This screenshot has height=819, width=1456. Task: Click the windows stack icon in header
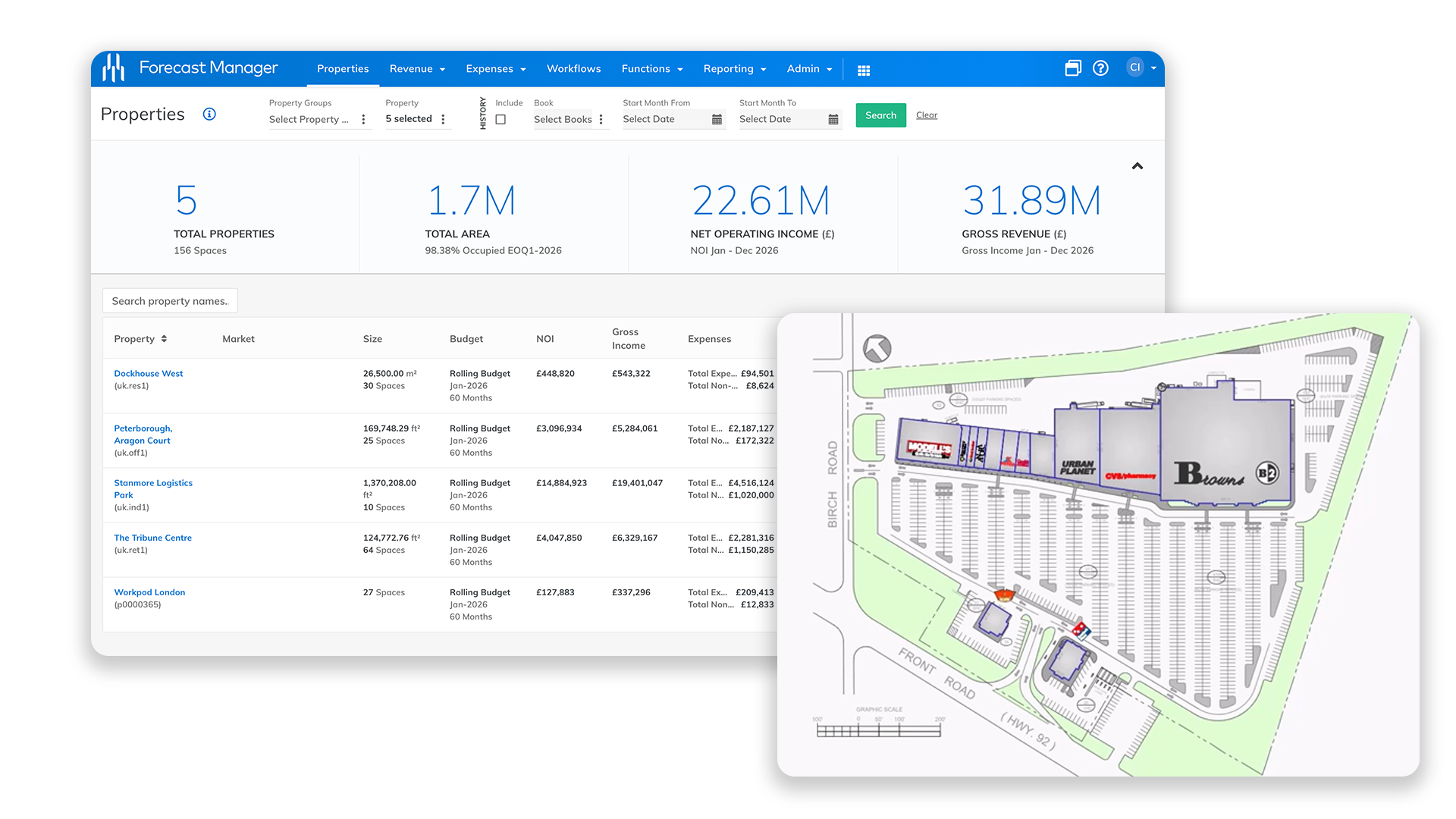pyautogui.click(x=1073, y=68)
